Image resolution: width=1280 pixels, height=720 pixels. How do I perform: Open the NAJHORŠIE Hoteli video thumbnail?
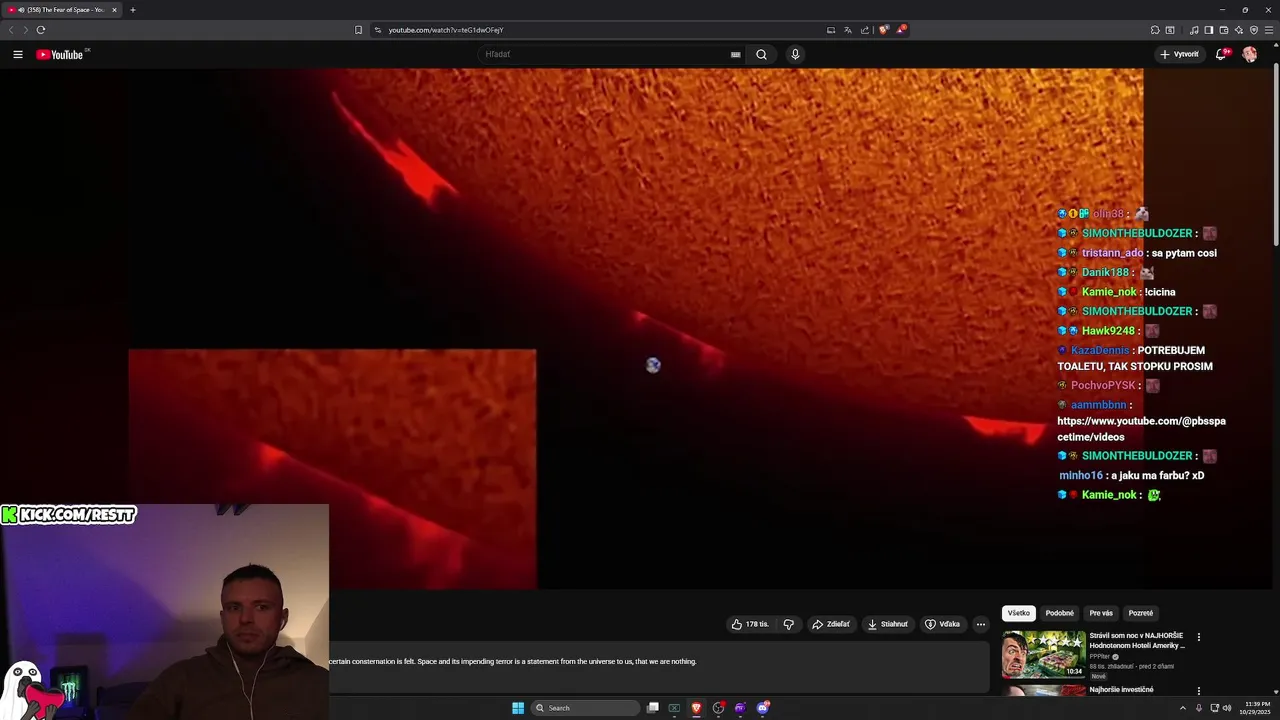point(1043,654)
